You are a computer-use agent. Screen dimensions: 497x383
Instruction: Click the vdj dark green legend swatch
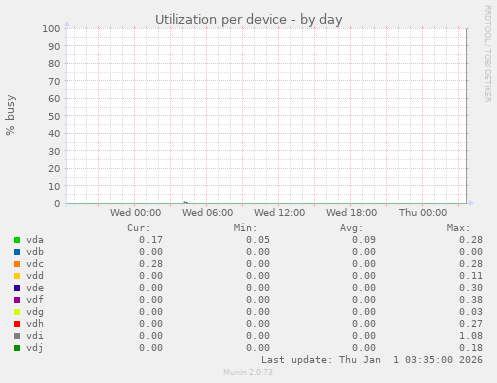[17, 348]
